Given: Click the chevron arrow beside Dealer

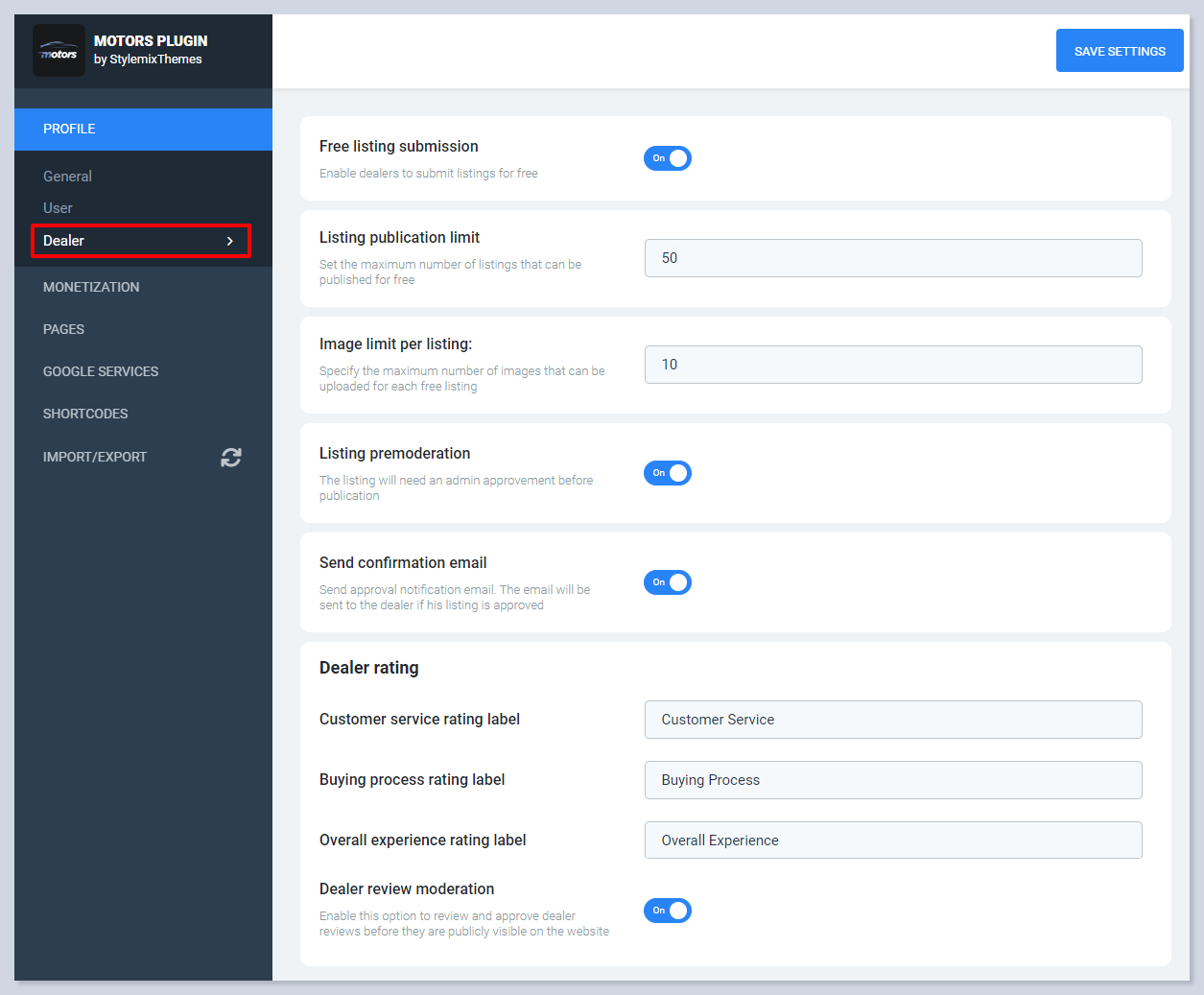Looking at the screenshot, I should 229,241.
